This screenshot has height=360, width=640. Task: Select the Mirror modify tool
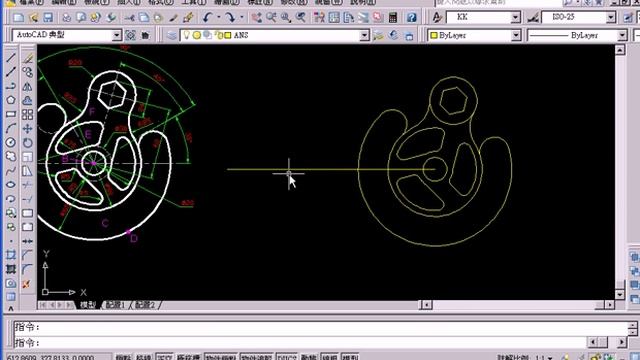27,87
